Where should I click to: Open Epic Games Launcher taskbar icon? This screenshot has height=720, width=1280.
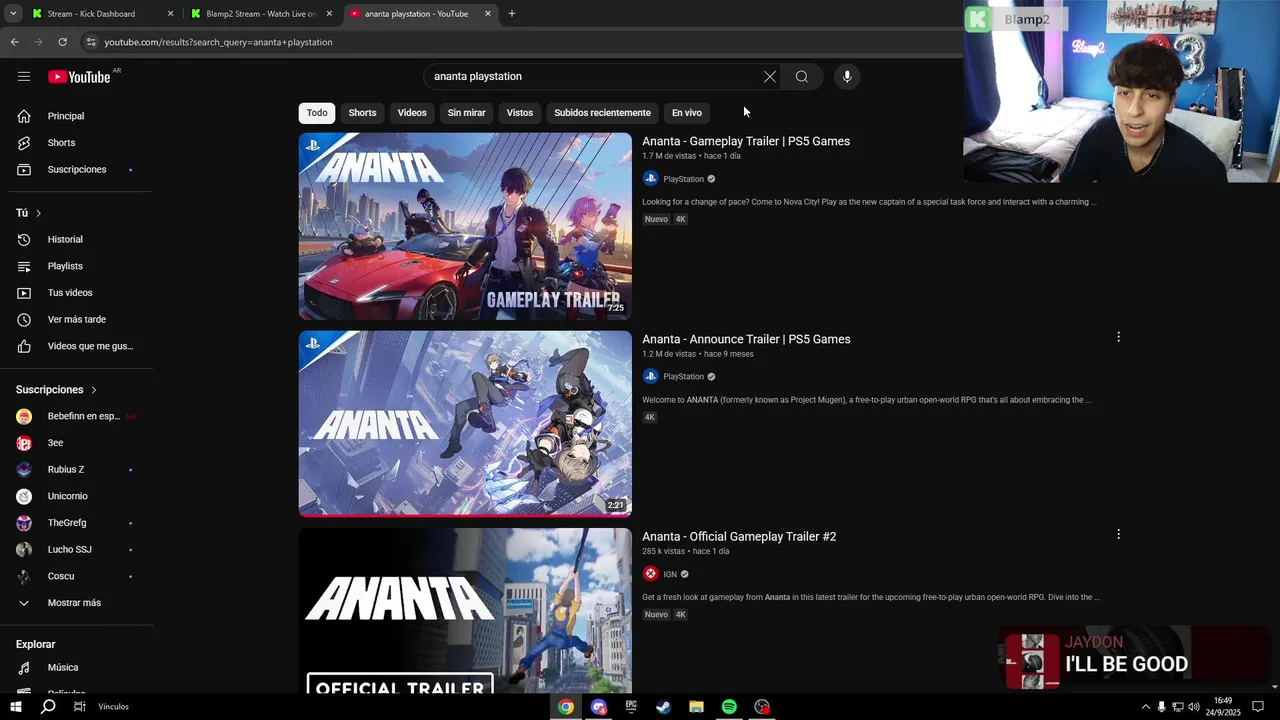631,707
